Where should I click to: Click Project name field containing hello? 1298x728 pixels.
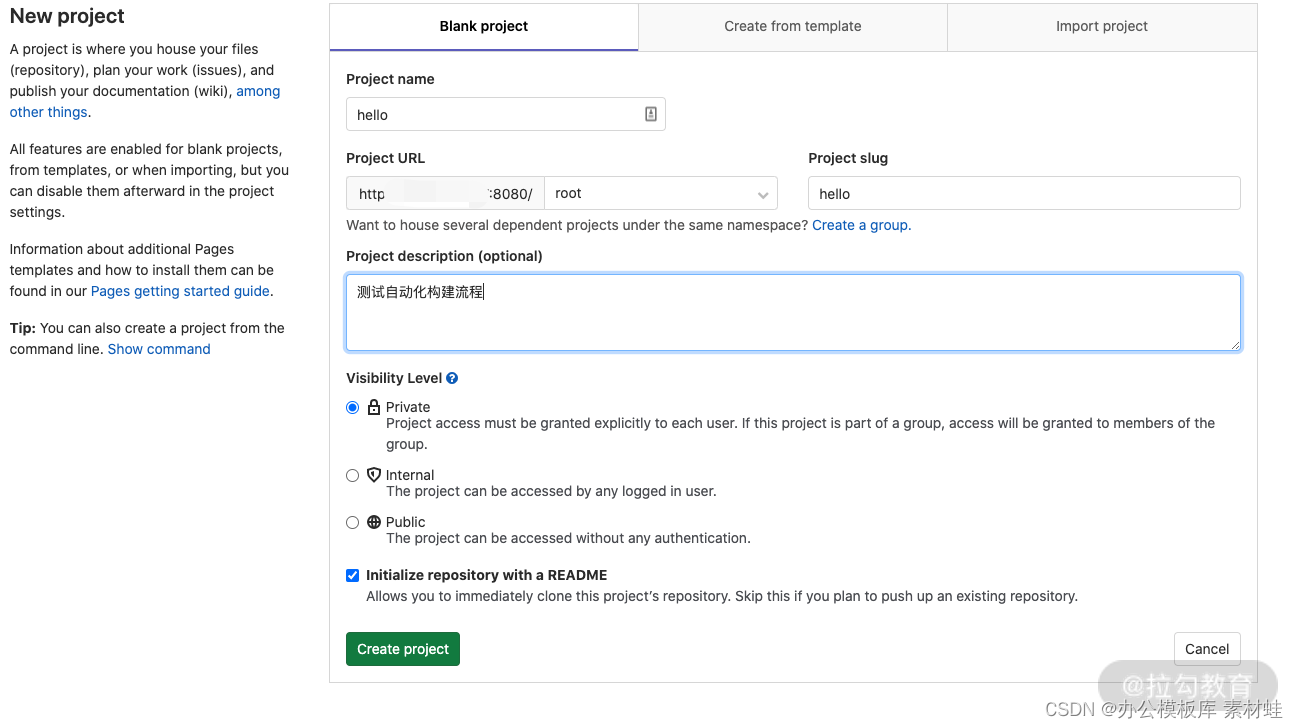coord(505,114)
